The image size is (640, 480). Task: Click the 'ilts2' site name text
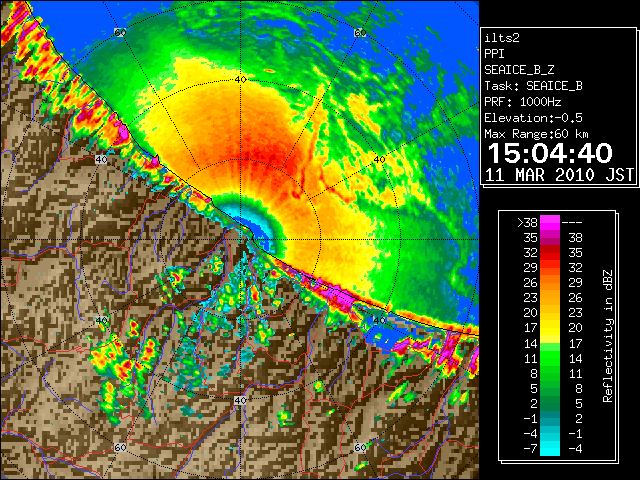click(502, 38)
